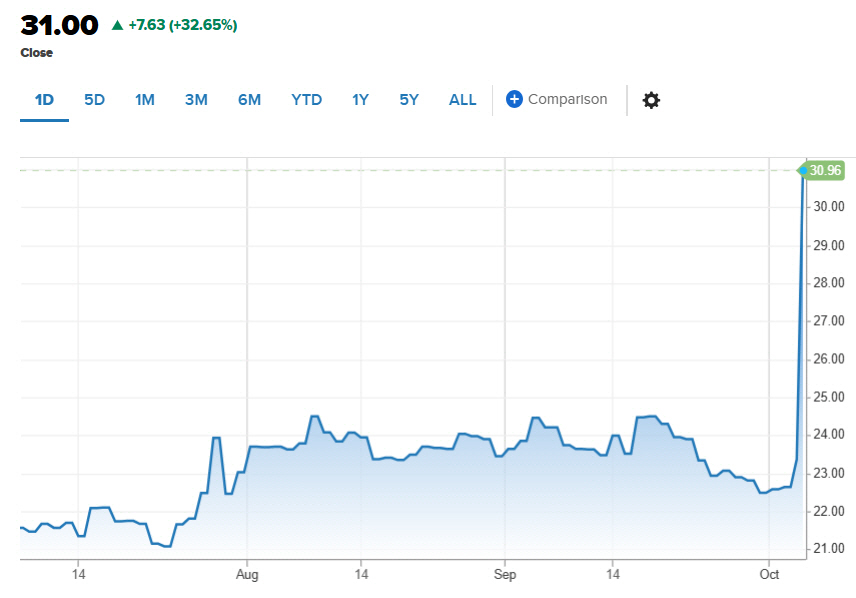
Task: Select the 1D time range tab
Action: (x=44, y=100)
